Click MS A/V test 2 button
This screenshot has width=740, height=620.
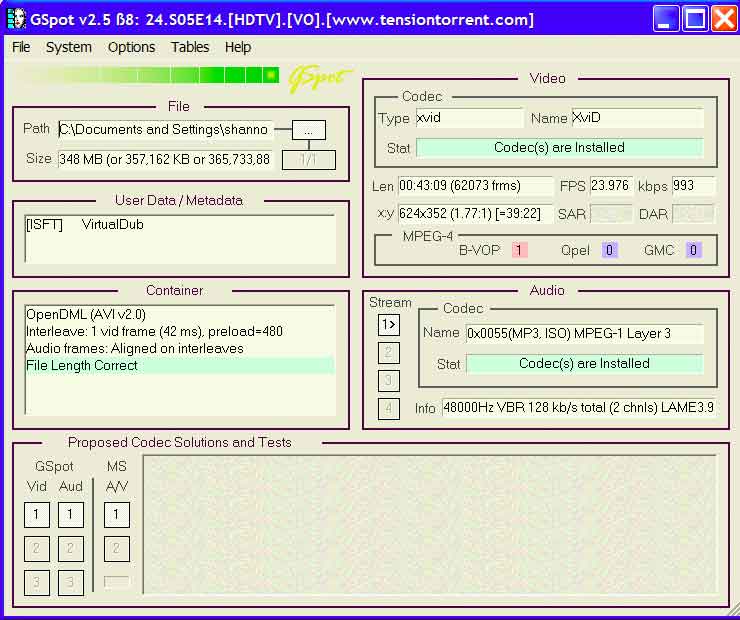tap(117, 549)
